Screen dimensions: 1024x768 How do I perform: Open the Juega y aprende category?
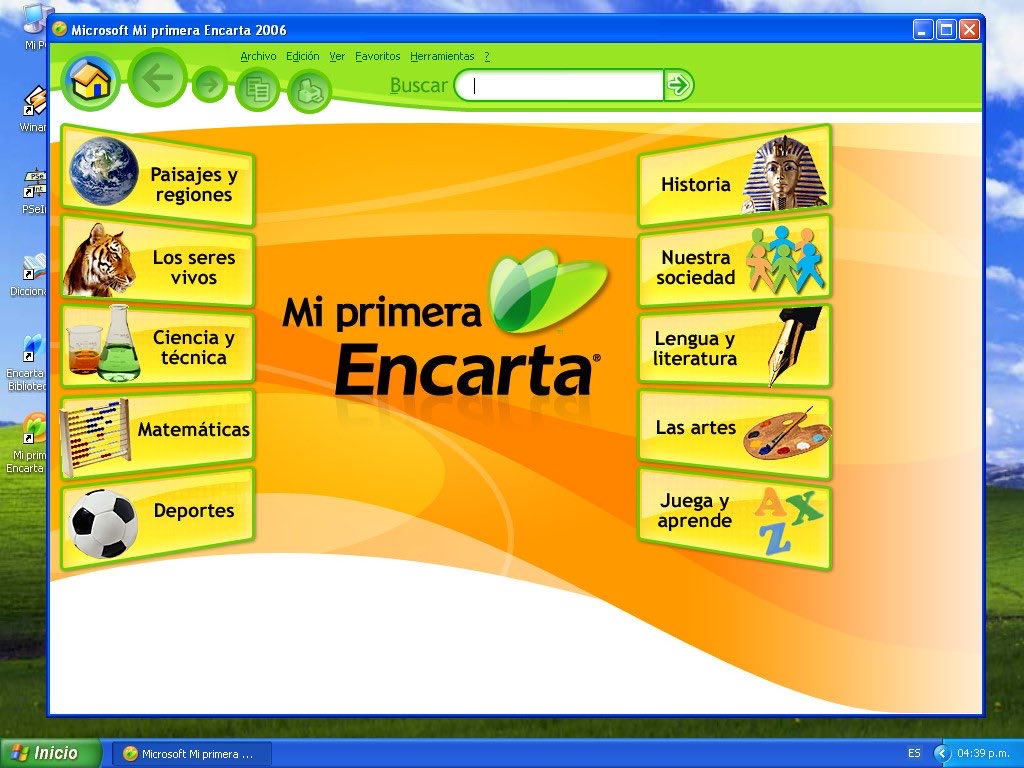(734, 519)
